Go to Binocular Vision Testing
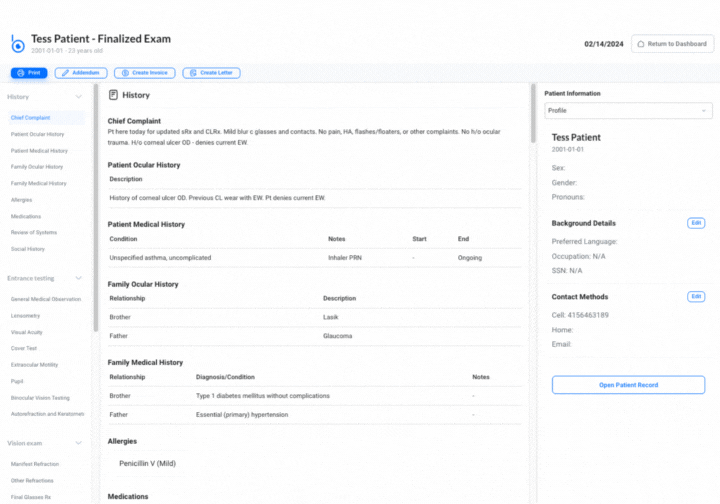720x504 pixels. pyautogui.click(x=40, y=398)
